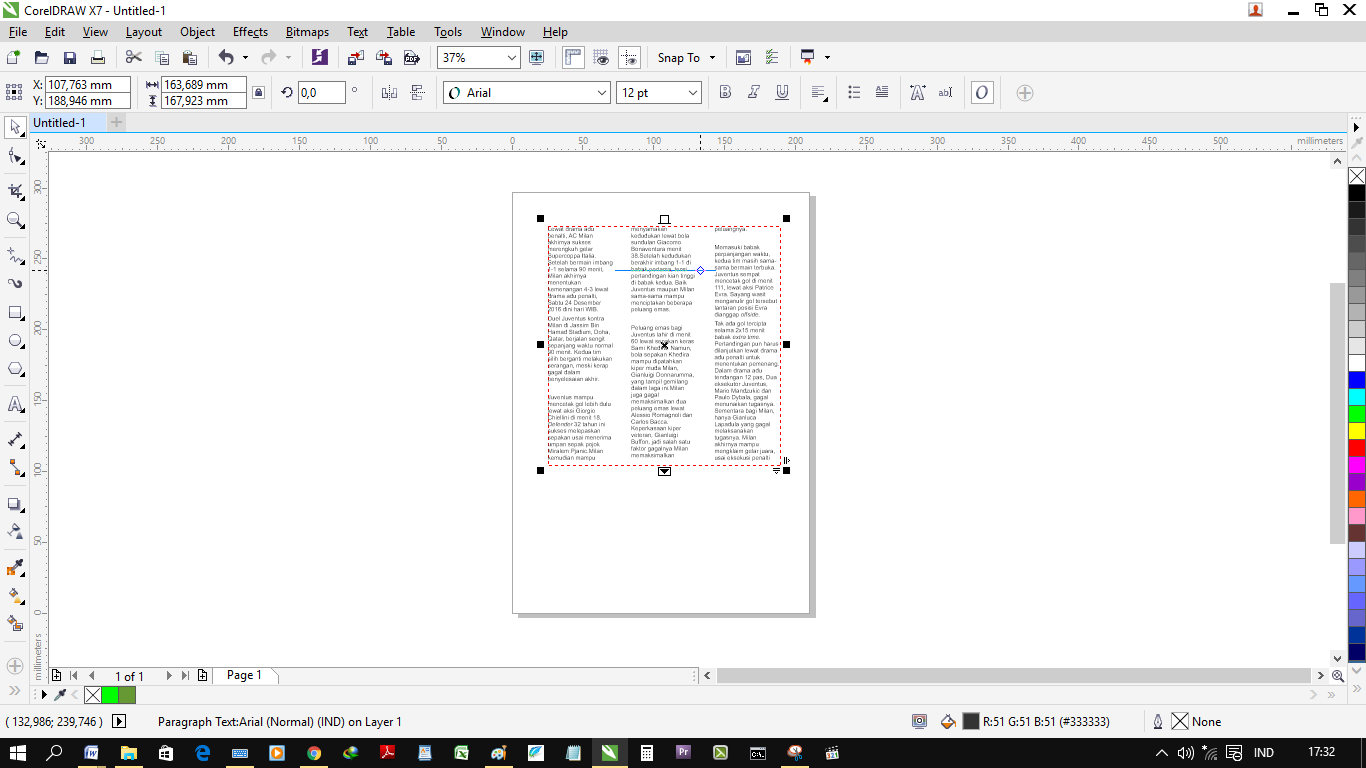Toggle bold formatting on the selected text
The width and height of the screenshot is (1366, 768).
click(723, 92)
